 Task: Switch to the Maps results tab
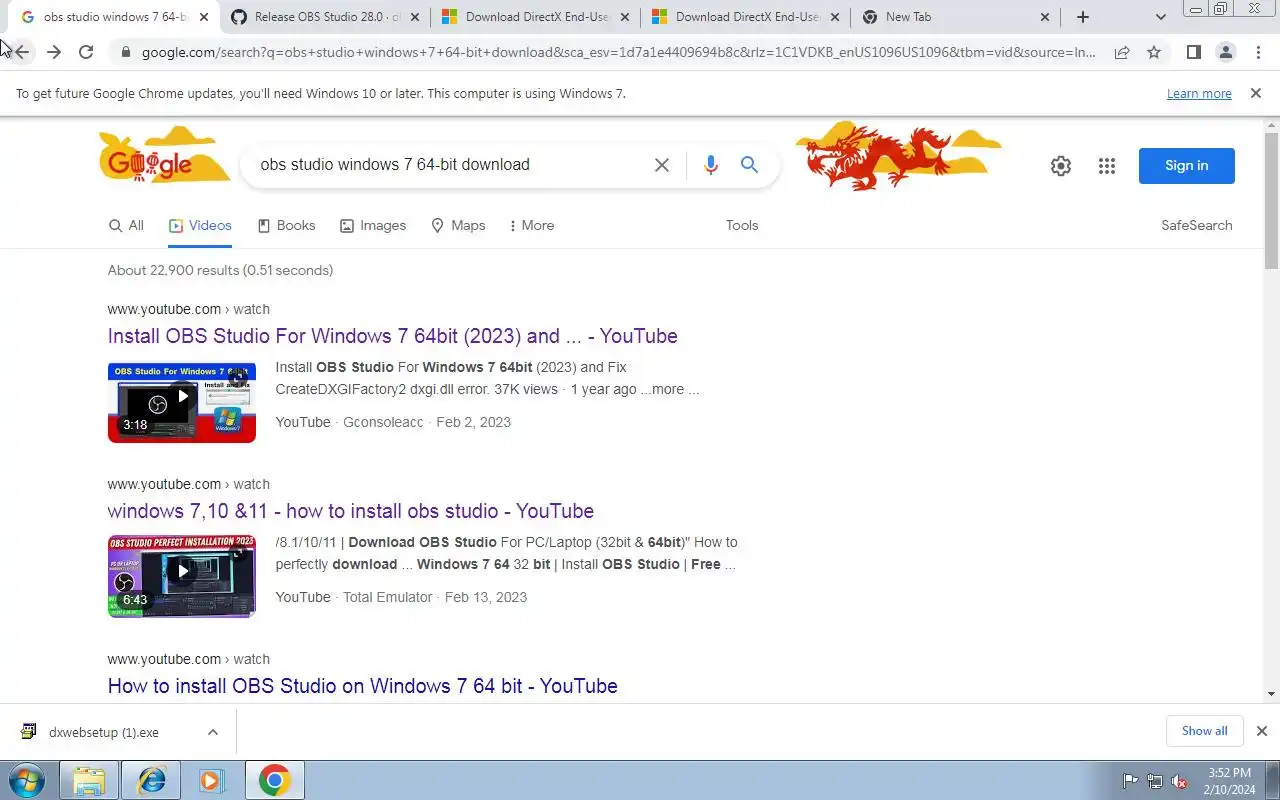pyautogui.click(x=458, y=225)
